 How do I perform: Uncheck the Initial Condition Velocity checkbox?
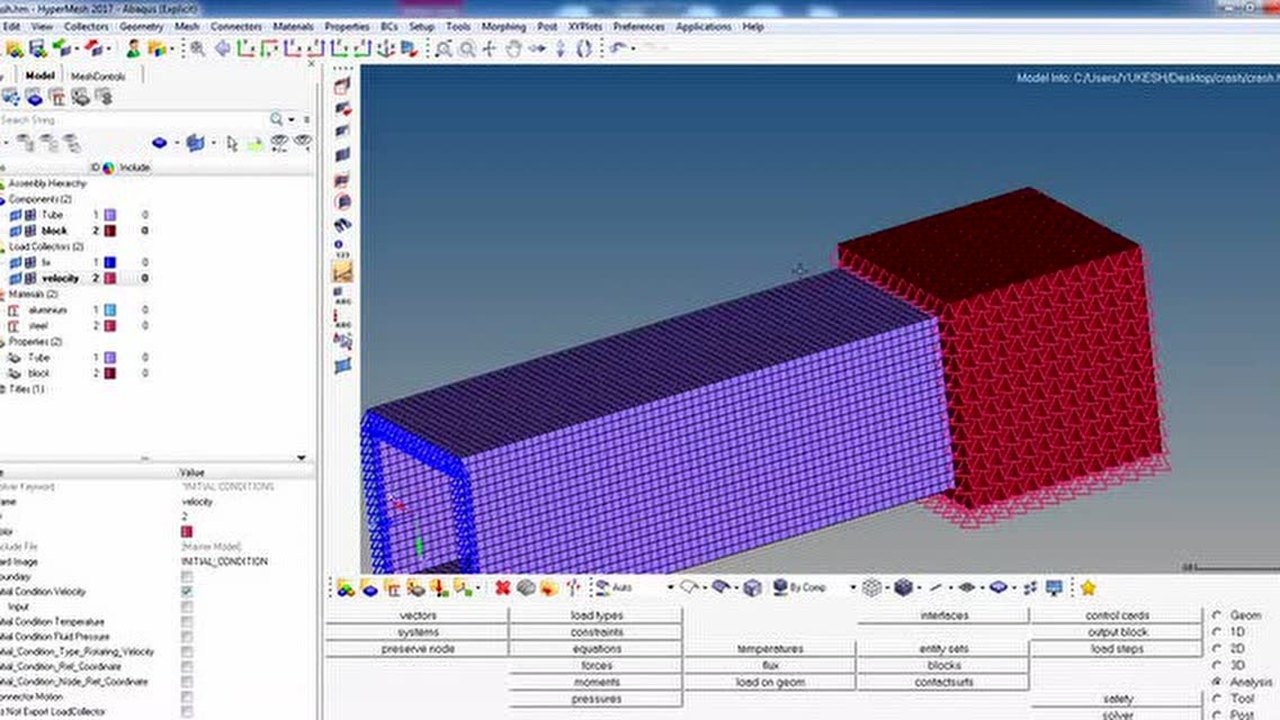click(x=187, y=592)
